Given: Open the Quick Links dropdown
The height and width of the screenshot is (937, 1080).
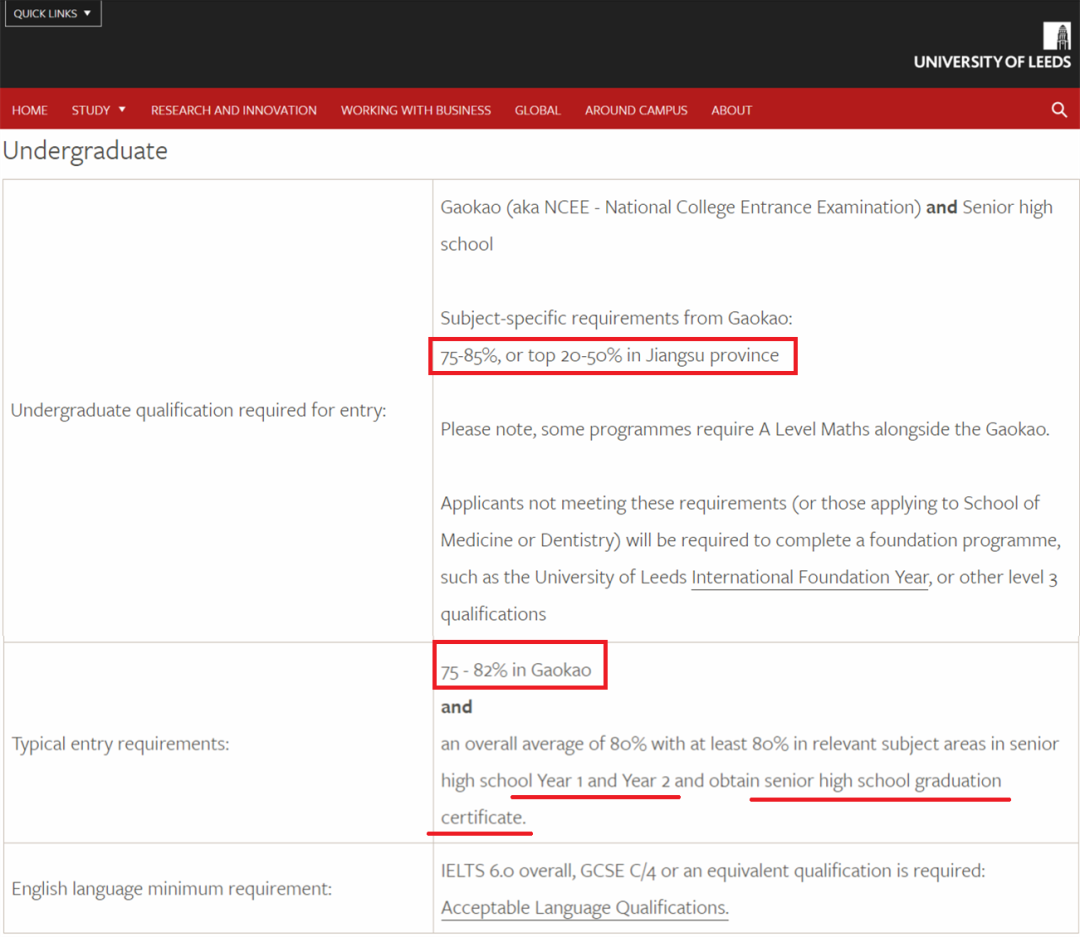Looking at the screenshot, I should pyautogui.click(x=53, y=13).
